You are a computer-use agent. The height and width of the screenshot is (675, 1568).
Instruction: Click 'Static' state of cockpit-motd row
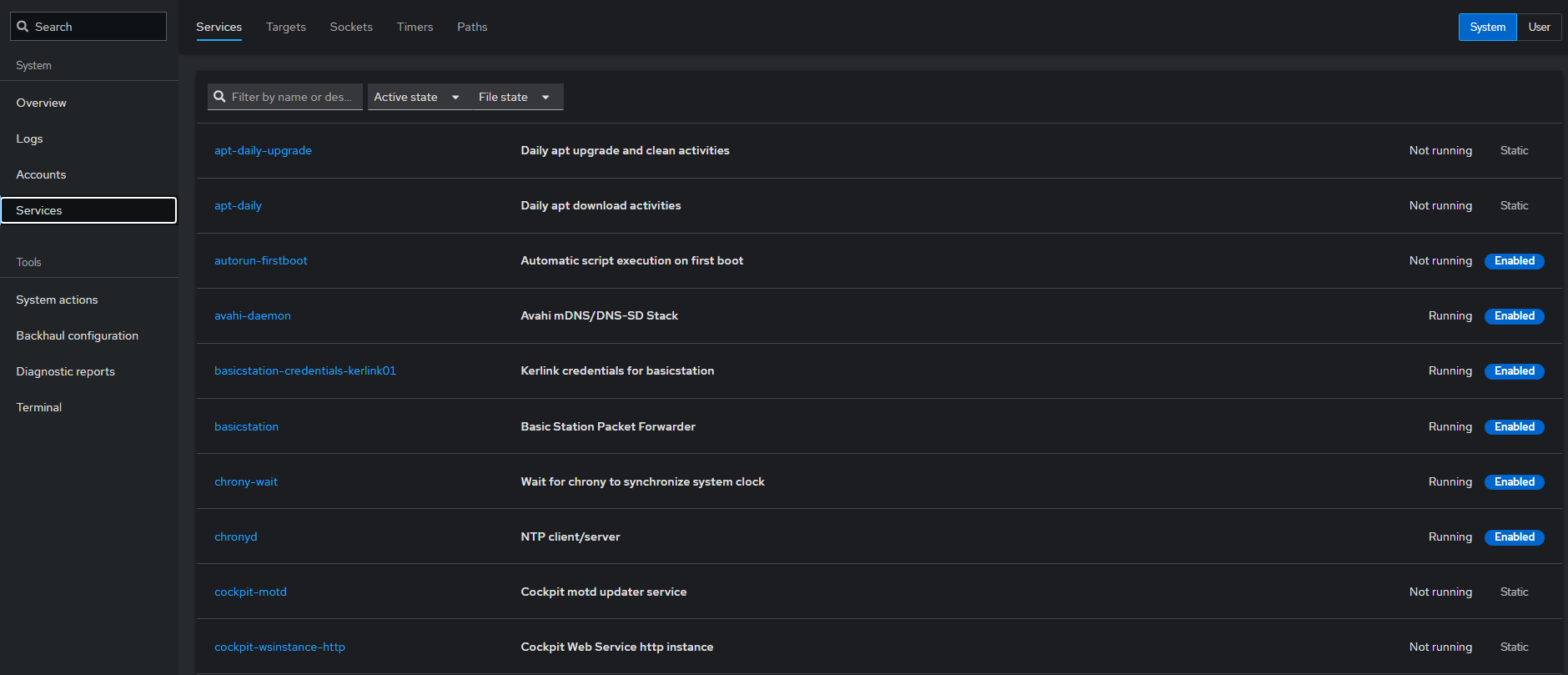[1514, 592]
